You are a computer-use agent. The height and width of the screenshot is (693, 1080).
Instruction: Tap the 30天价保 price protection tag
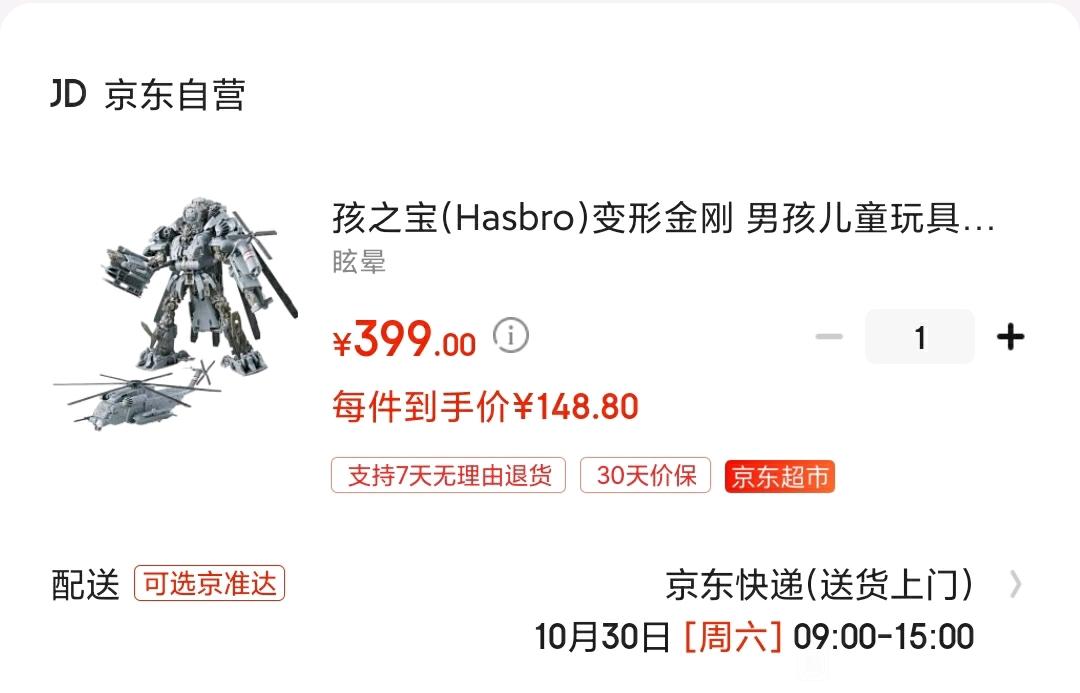[645, 475]
